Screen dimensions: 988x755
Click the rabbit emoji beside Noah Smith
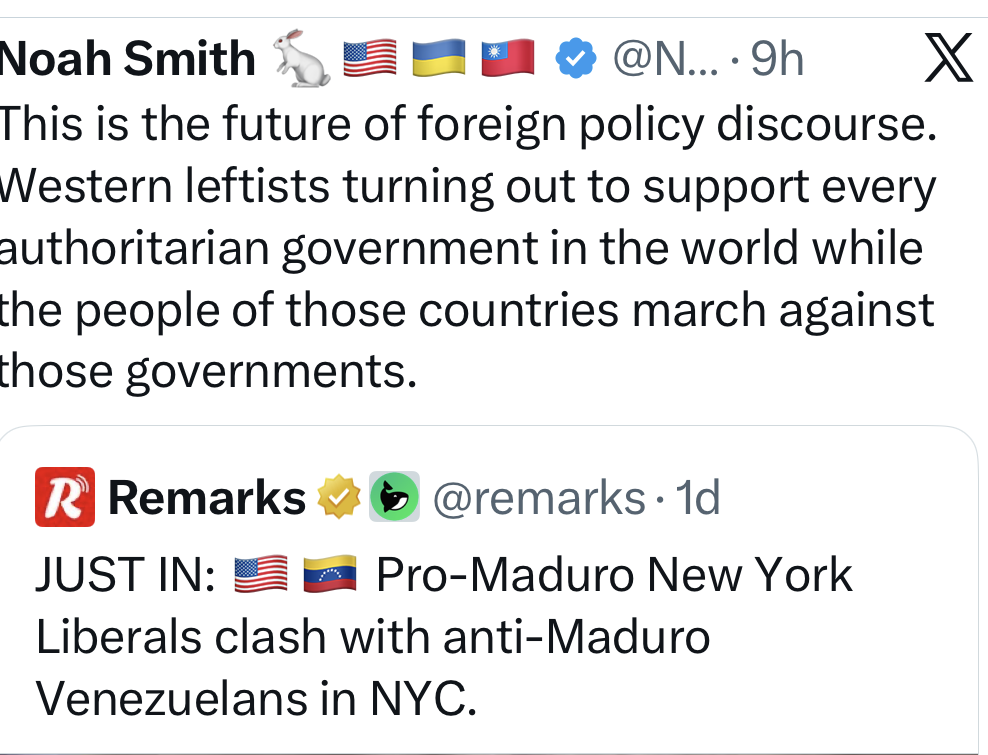302,60
